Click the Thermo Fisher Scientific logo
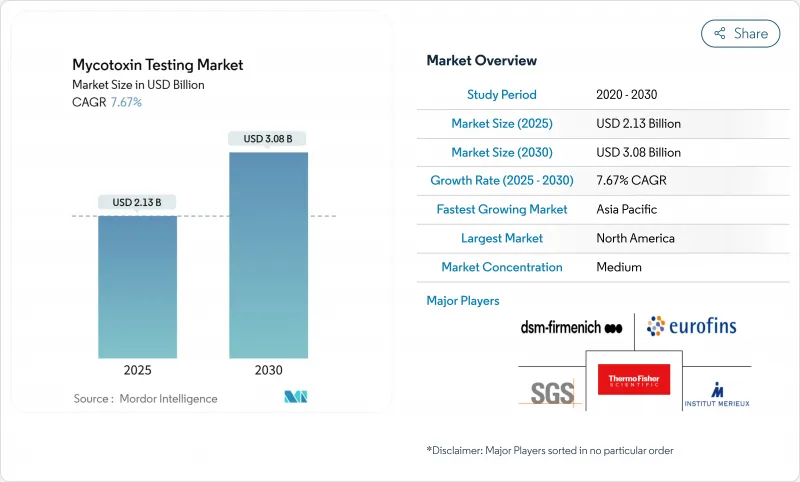Image resolution: width=800 pixels, height=482 pixels. click(x=633, y=380)
